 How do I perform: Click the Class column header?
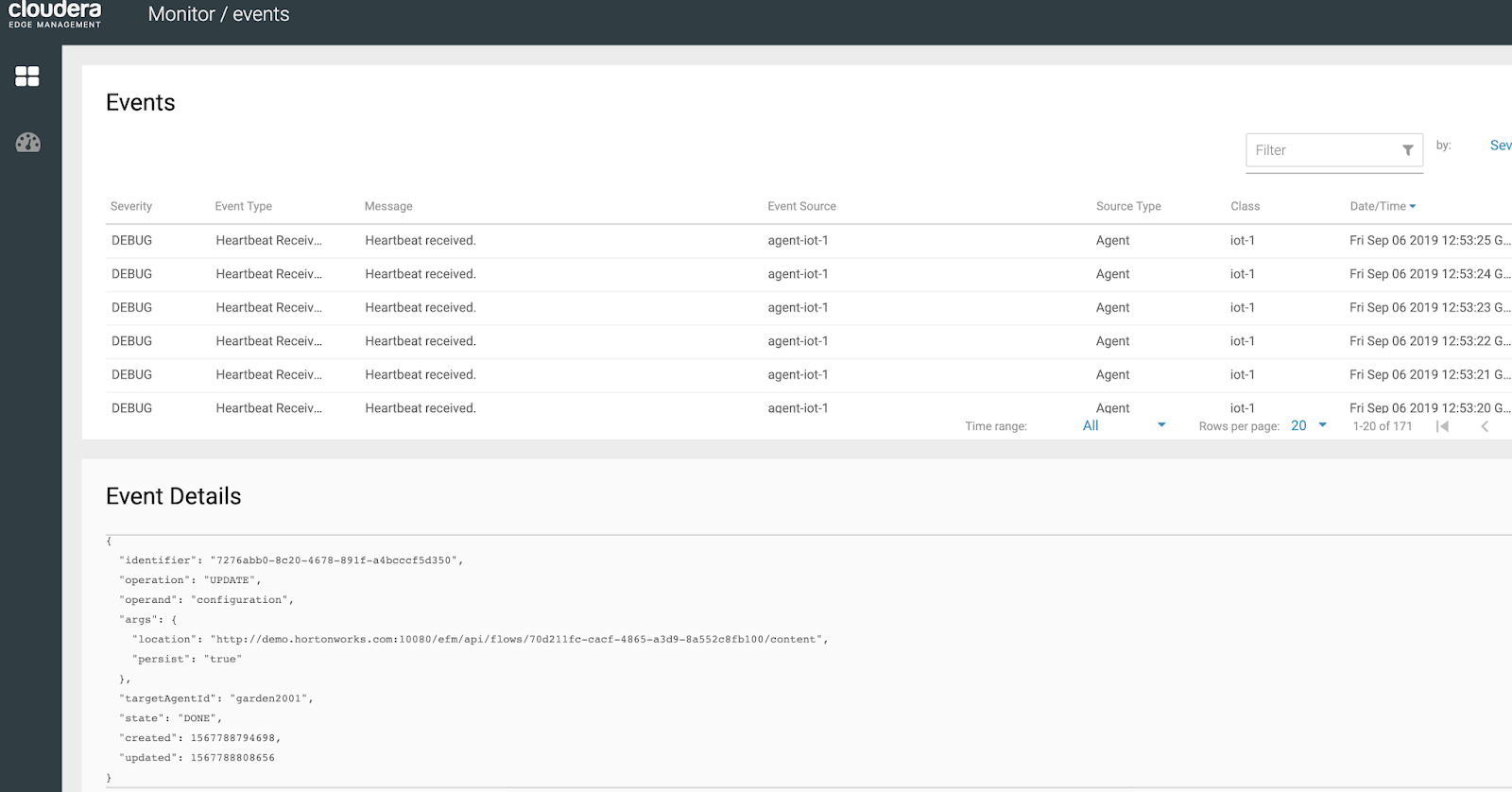coord(1245,206)
